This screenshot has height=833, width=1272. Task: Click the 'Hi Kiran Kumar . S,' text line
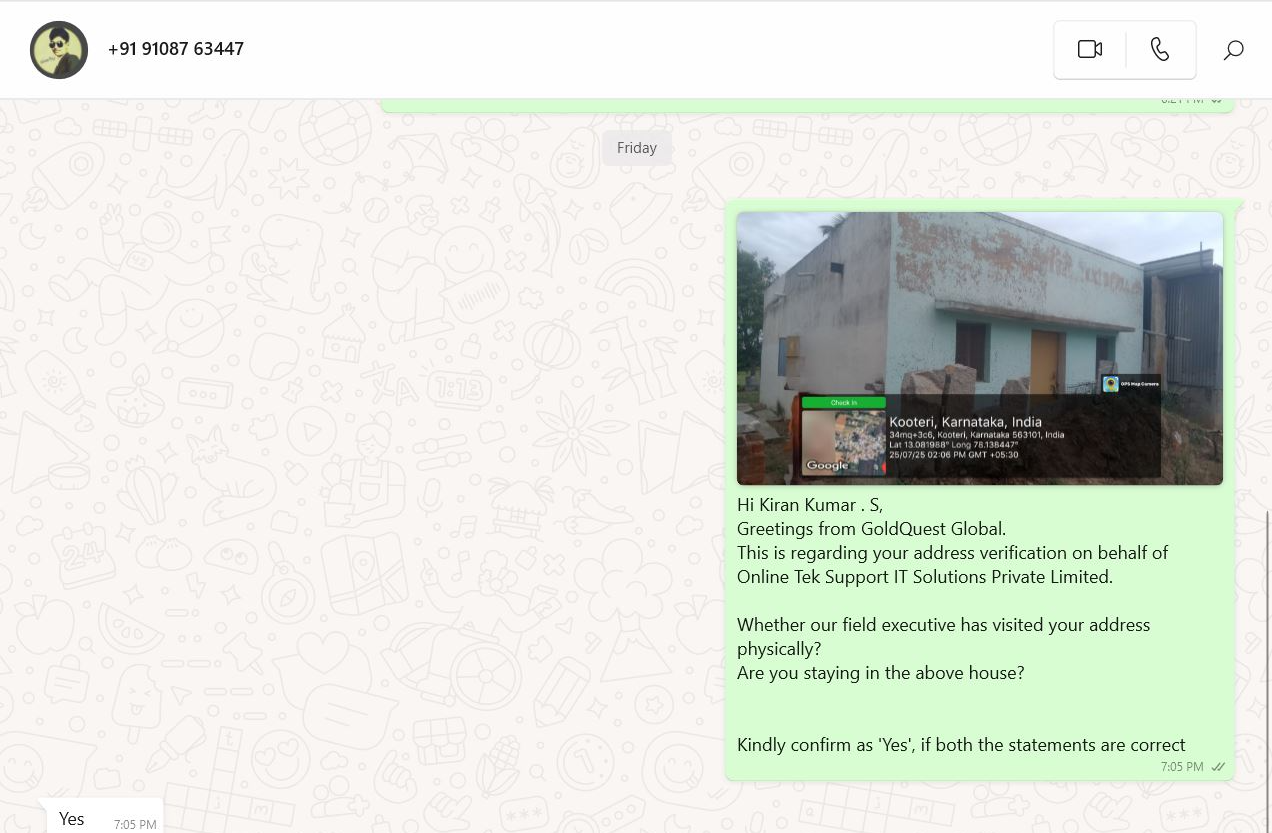click(x=810, y=505)
